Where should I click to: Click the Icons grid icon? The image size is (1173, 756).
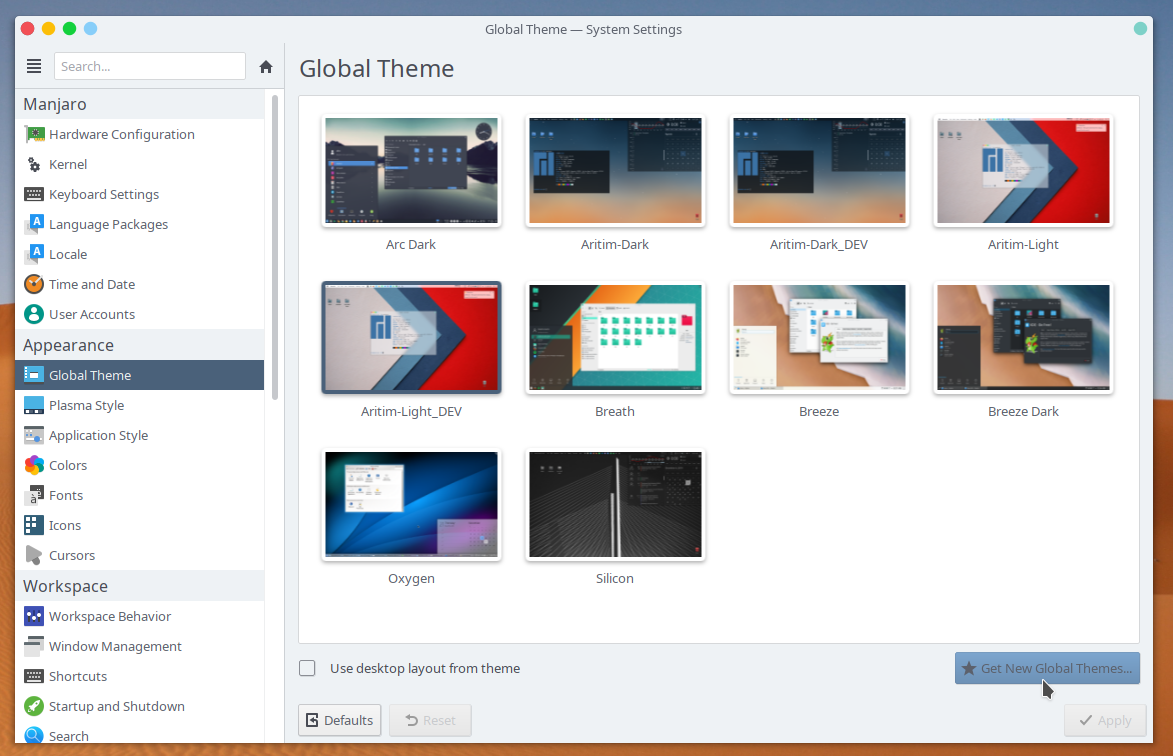34,525
